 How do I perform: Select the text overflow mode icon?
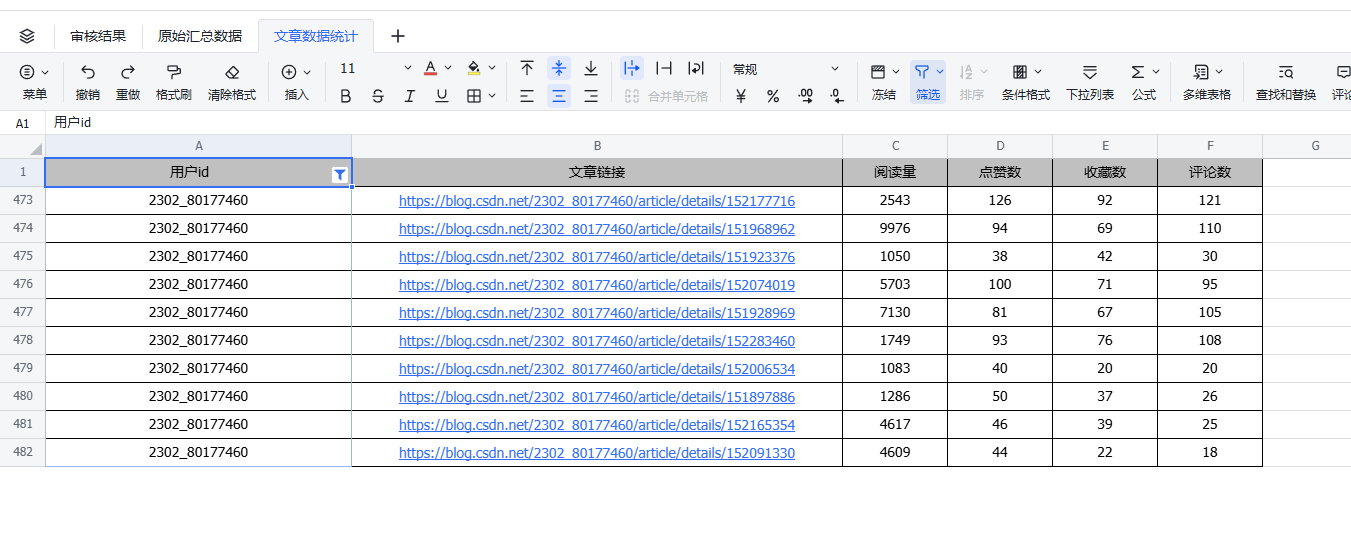[x=632, y=69]
